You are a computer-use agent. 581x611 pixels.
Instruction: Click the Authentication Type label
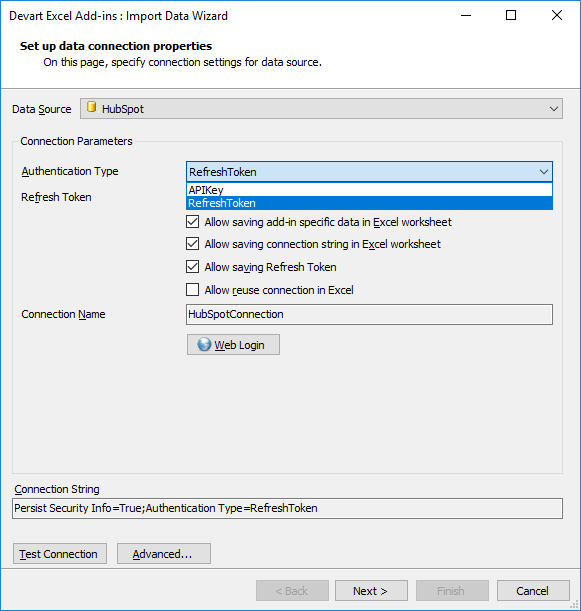click(70, 171)
